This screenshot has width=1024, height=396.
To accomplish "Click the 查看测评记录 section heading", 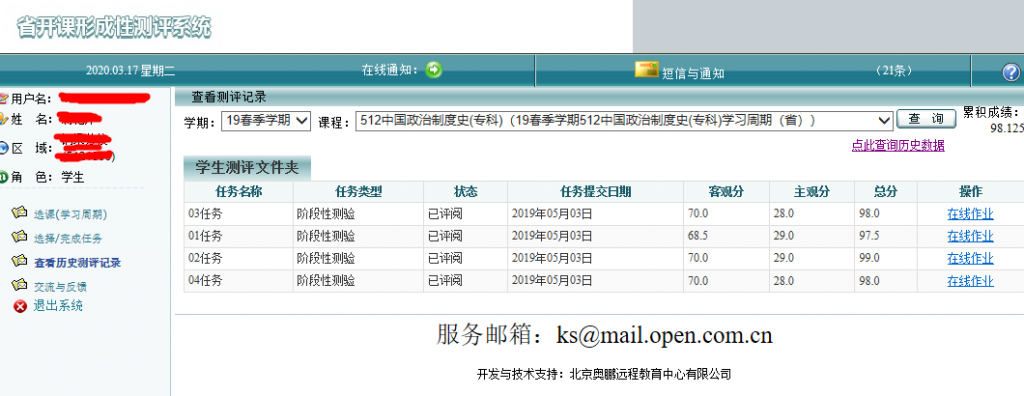I will click(229, 97).
